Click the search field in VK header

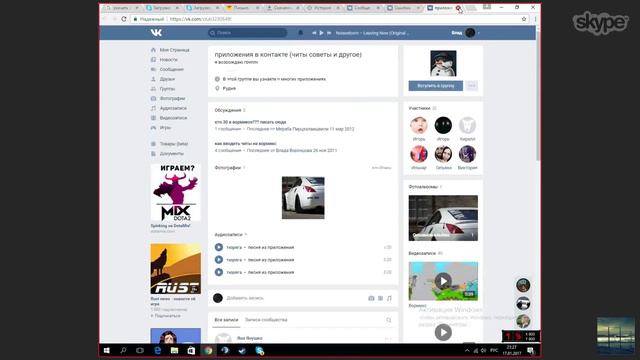point(247,33)
